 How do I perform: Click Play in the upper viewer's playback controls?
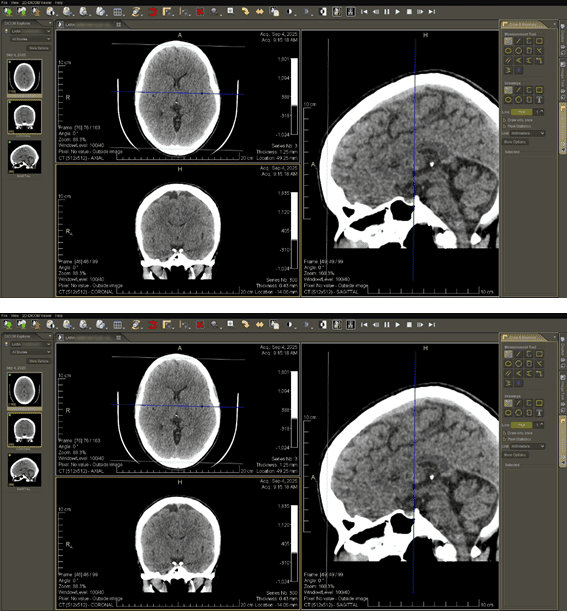[397, 12]
